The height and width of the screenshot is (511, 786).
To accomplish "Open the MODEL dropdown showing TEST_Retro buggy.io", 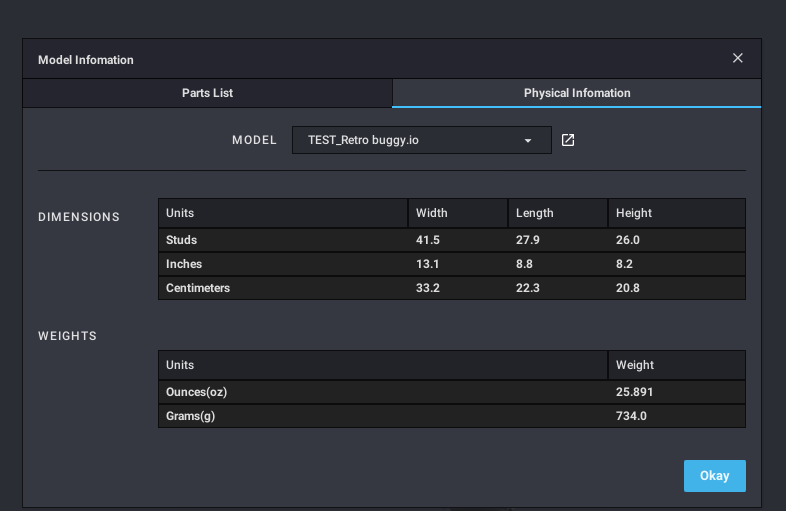I will click(422, 140).
